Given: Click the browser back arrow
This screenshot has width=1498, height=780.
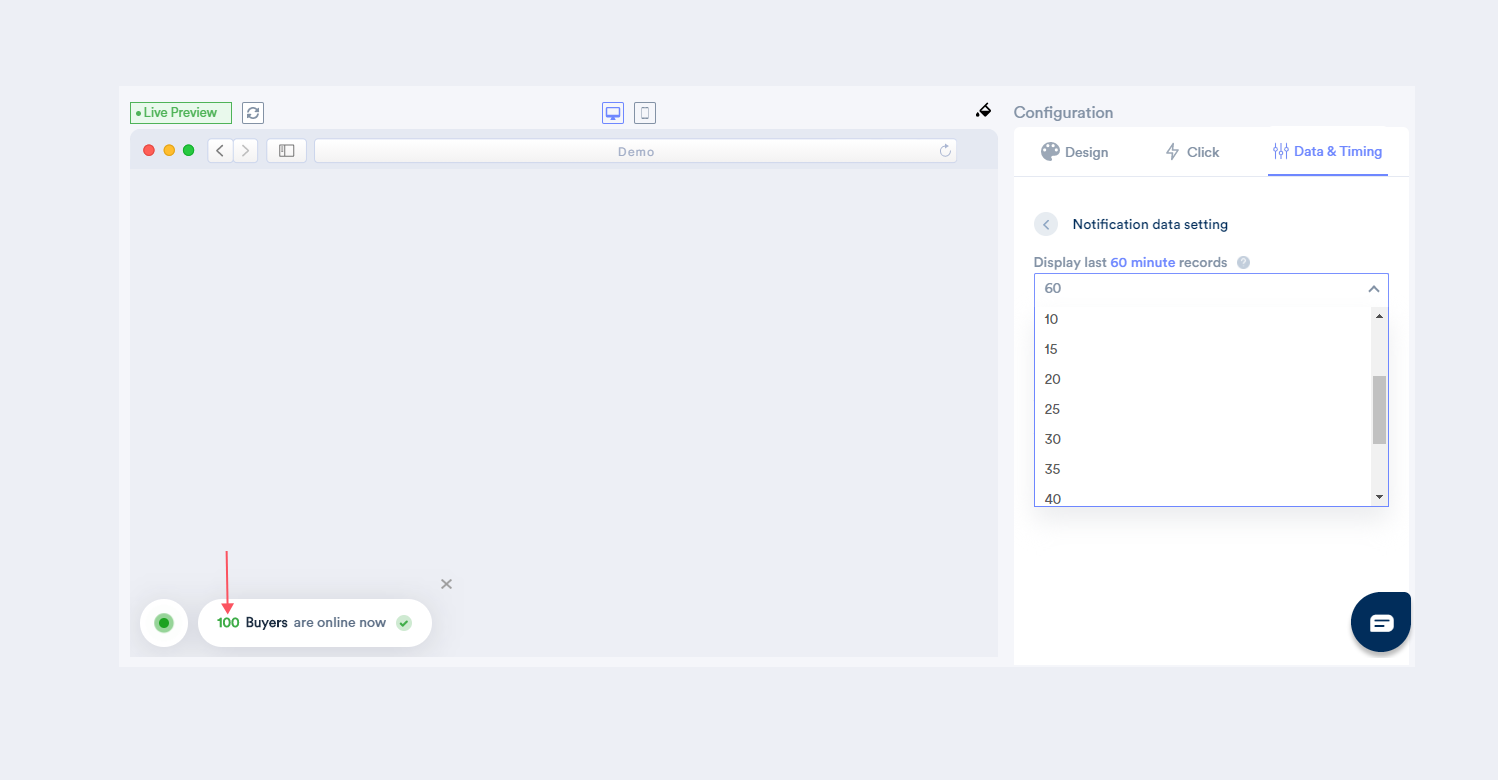Looking at the screenshot, I should (220, 151).
